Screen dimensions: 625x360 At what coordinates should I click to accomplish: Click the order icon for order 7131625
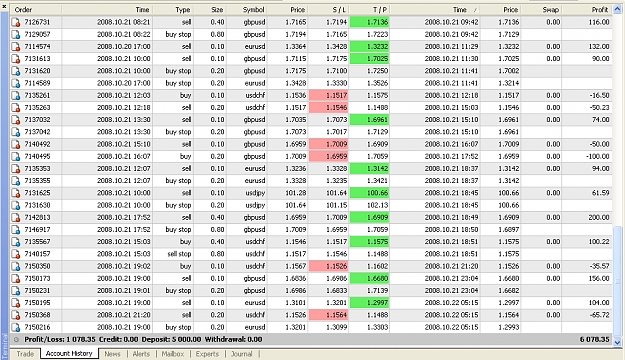[x=16, y=193]
